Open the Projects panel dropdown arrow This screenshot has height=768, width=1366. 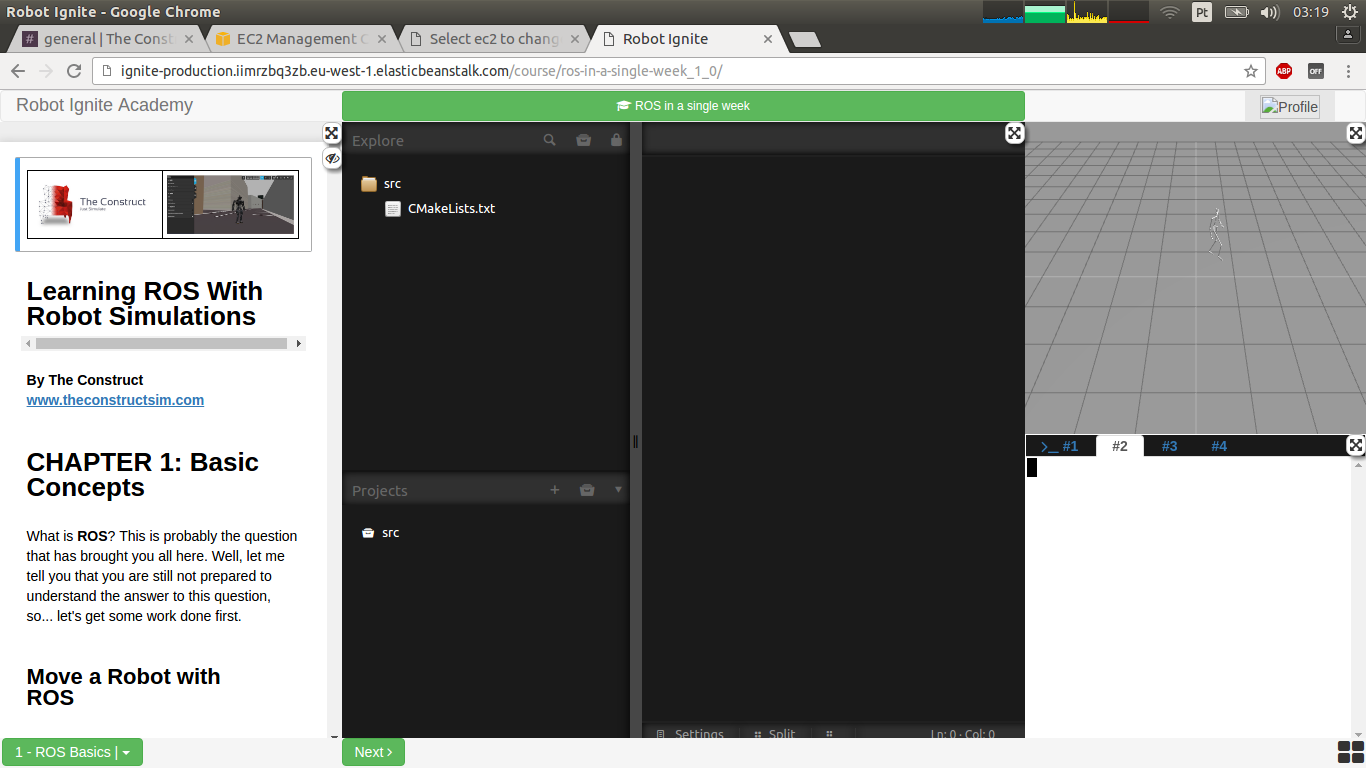click(x=618, y=490)
